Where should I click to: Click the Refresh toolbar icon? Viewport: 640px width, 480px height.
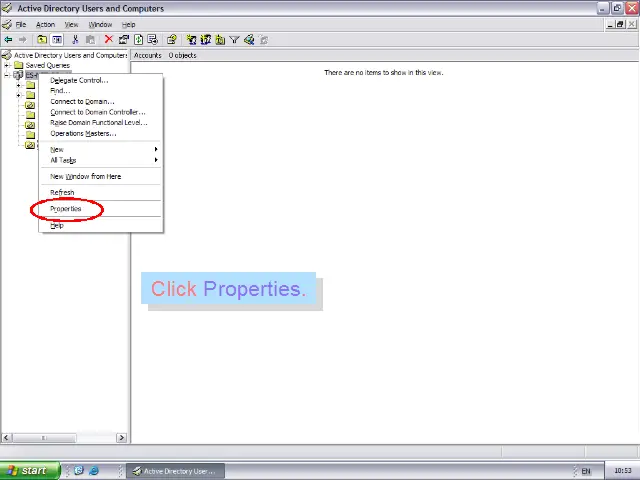click(x=139, y=40)
